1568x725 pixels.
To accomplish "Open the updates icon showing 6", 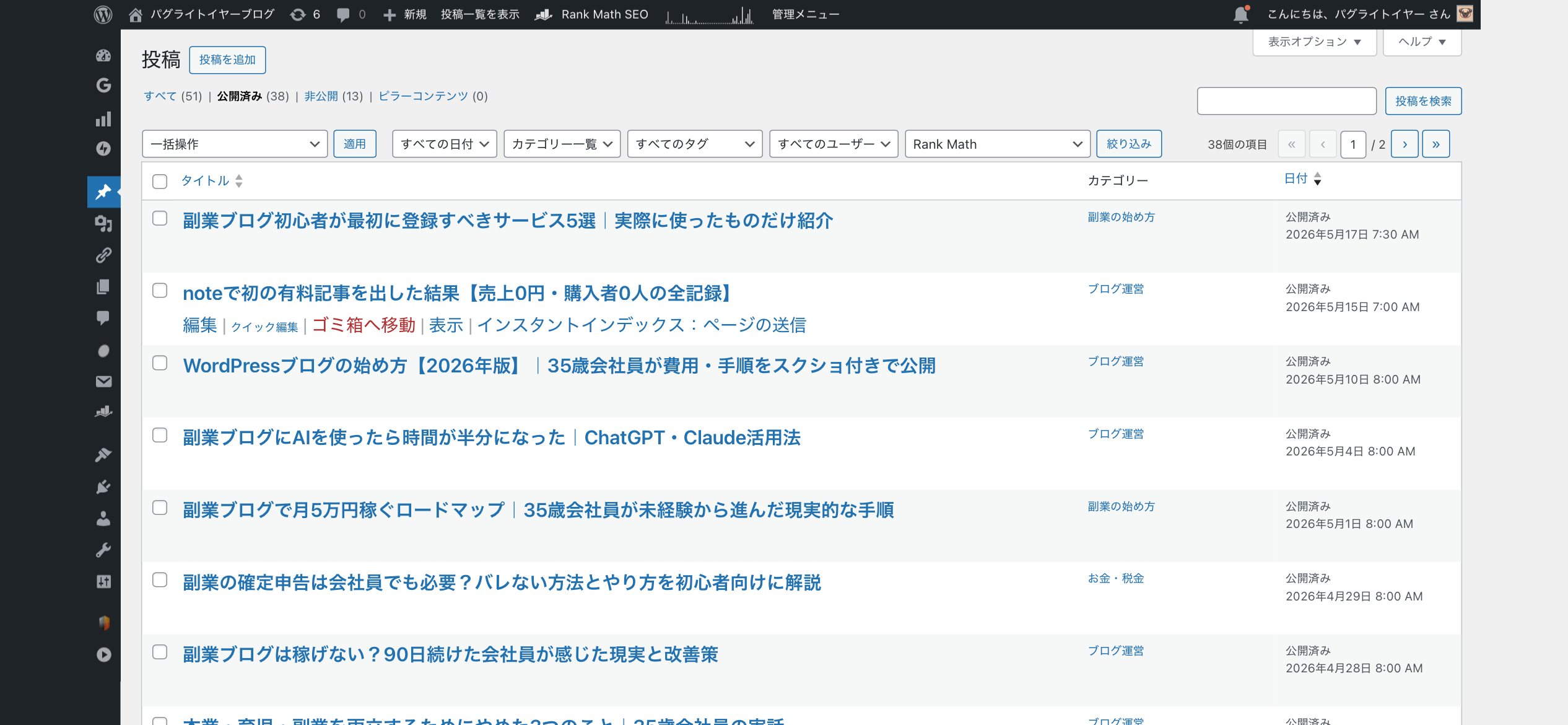I will click(x=305, y=14).
